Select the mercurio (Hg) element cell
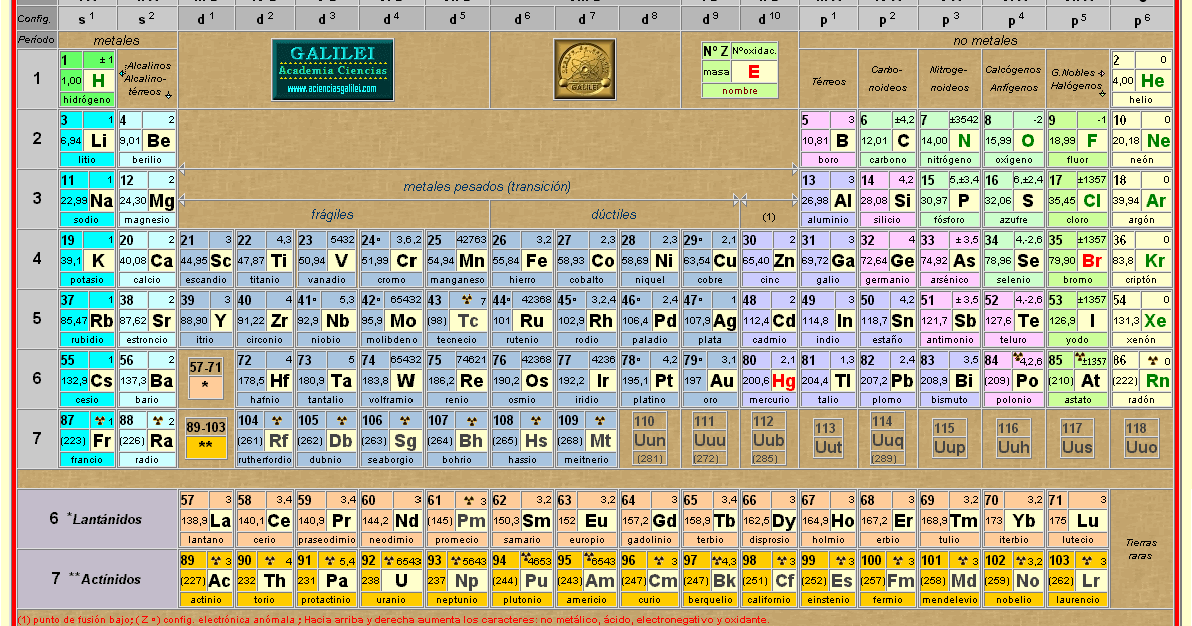 769,380
